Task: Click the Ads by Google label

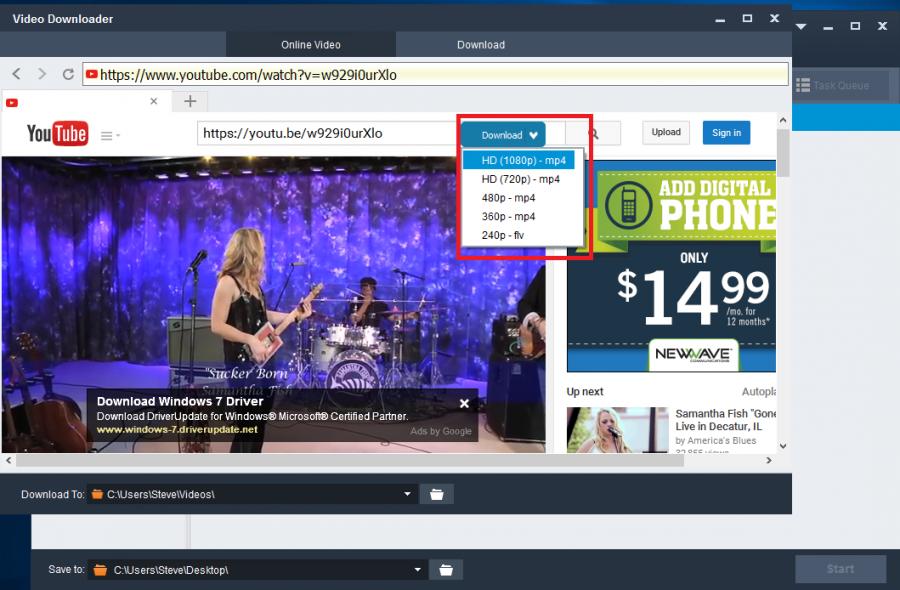Action: point(441,431)
